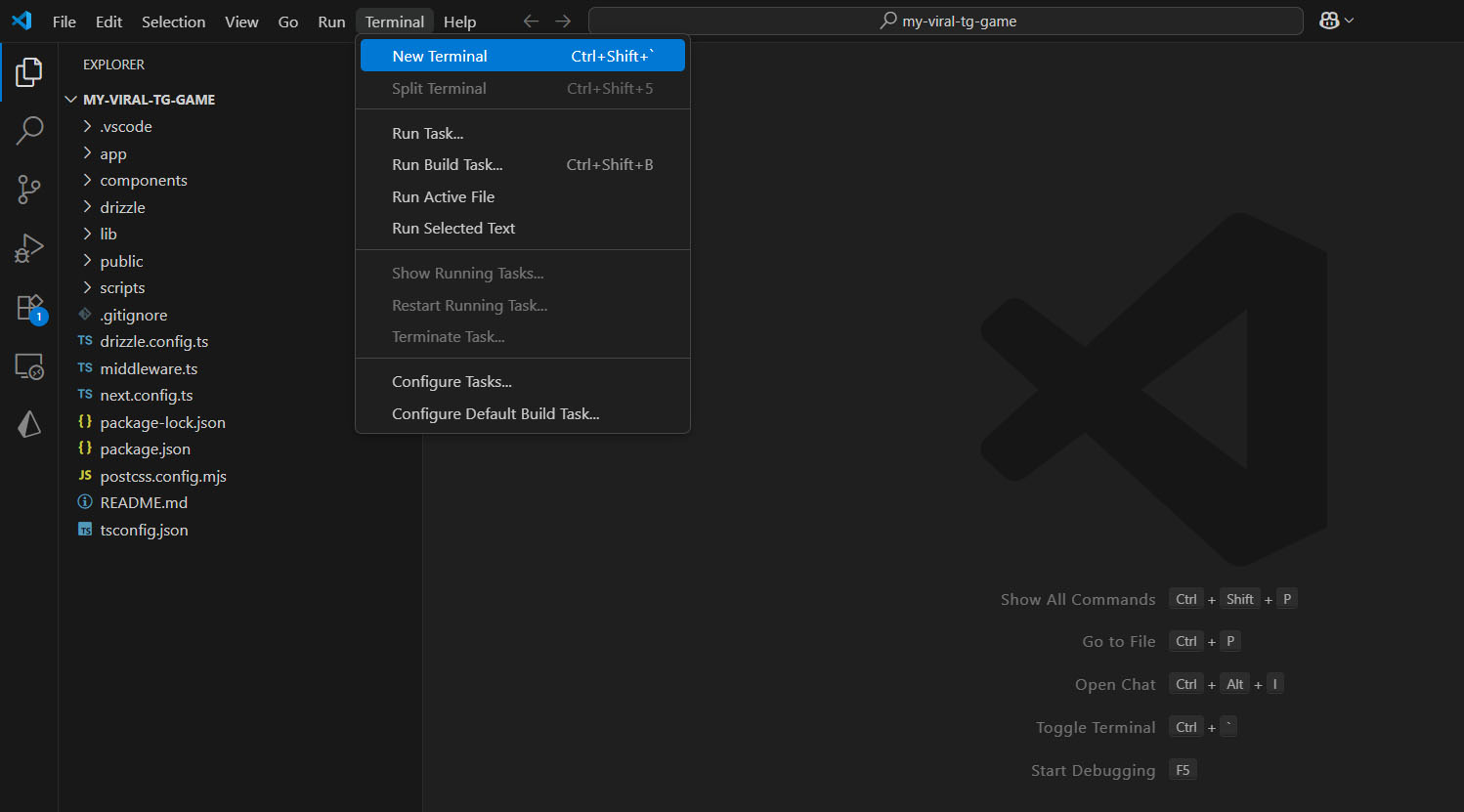Choose Run Active File
The image size is (1464, 812).
(523, 196)
